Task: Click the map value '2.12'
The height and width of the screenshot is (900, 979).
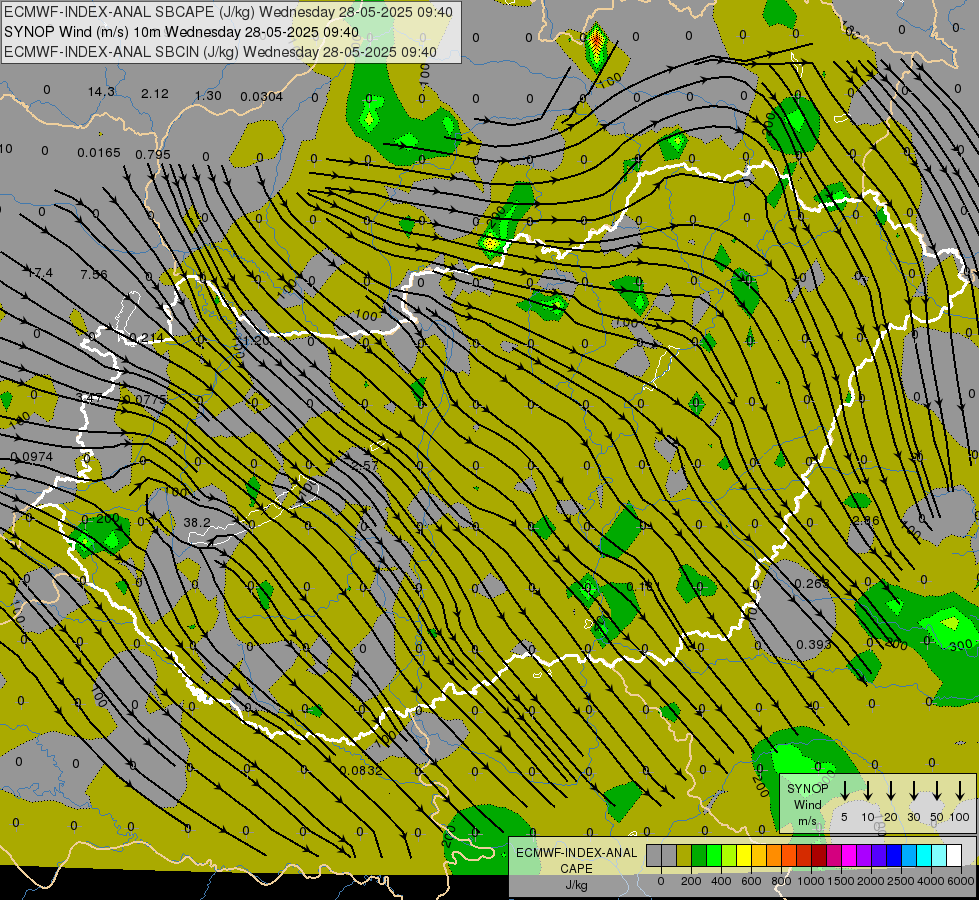Action: tap(155, 94)
